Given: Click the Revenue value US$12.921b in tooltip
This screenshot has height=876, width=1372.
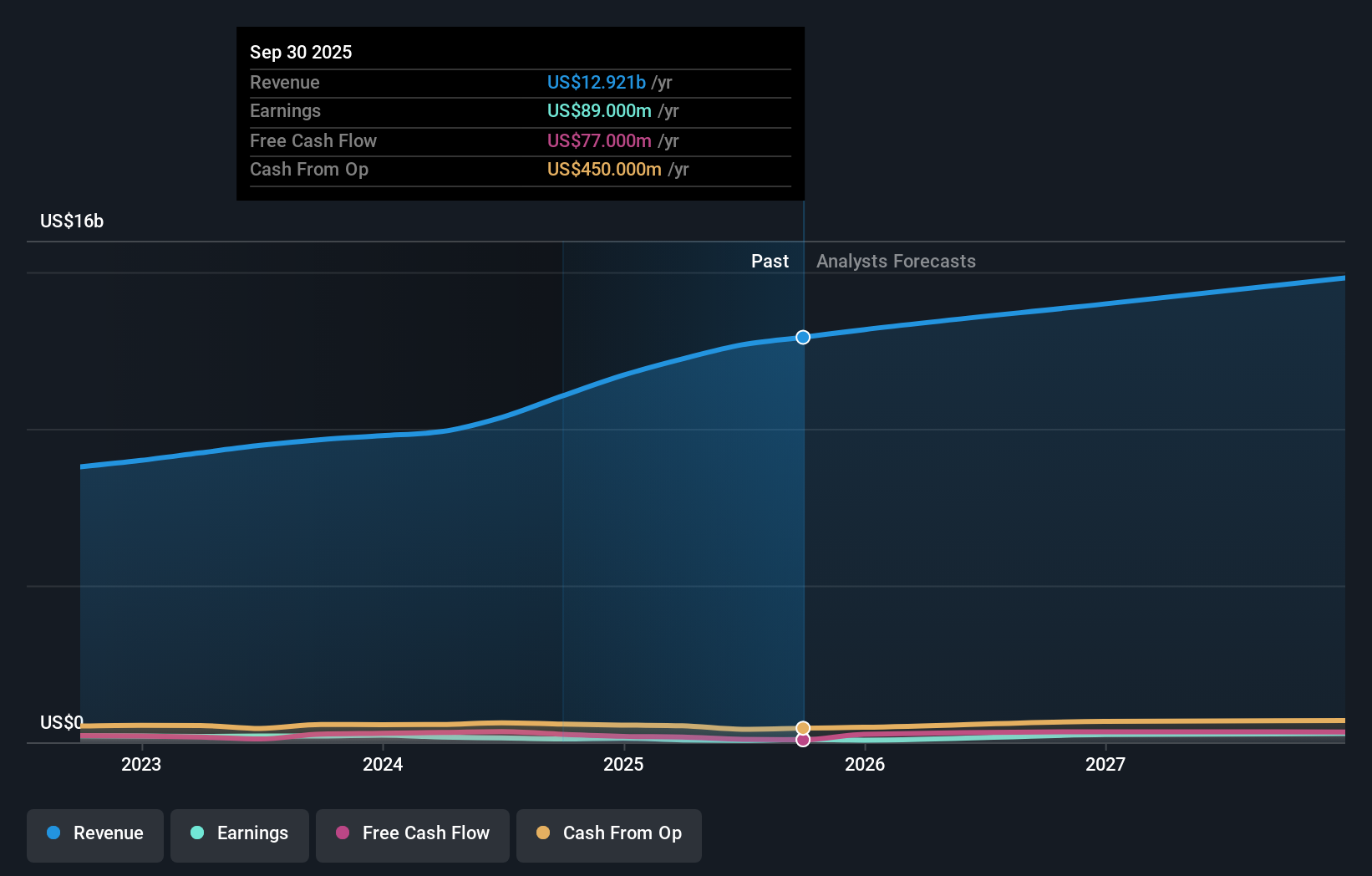Looking at the screenshot, I should click(x=596, y=82).
